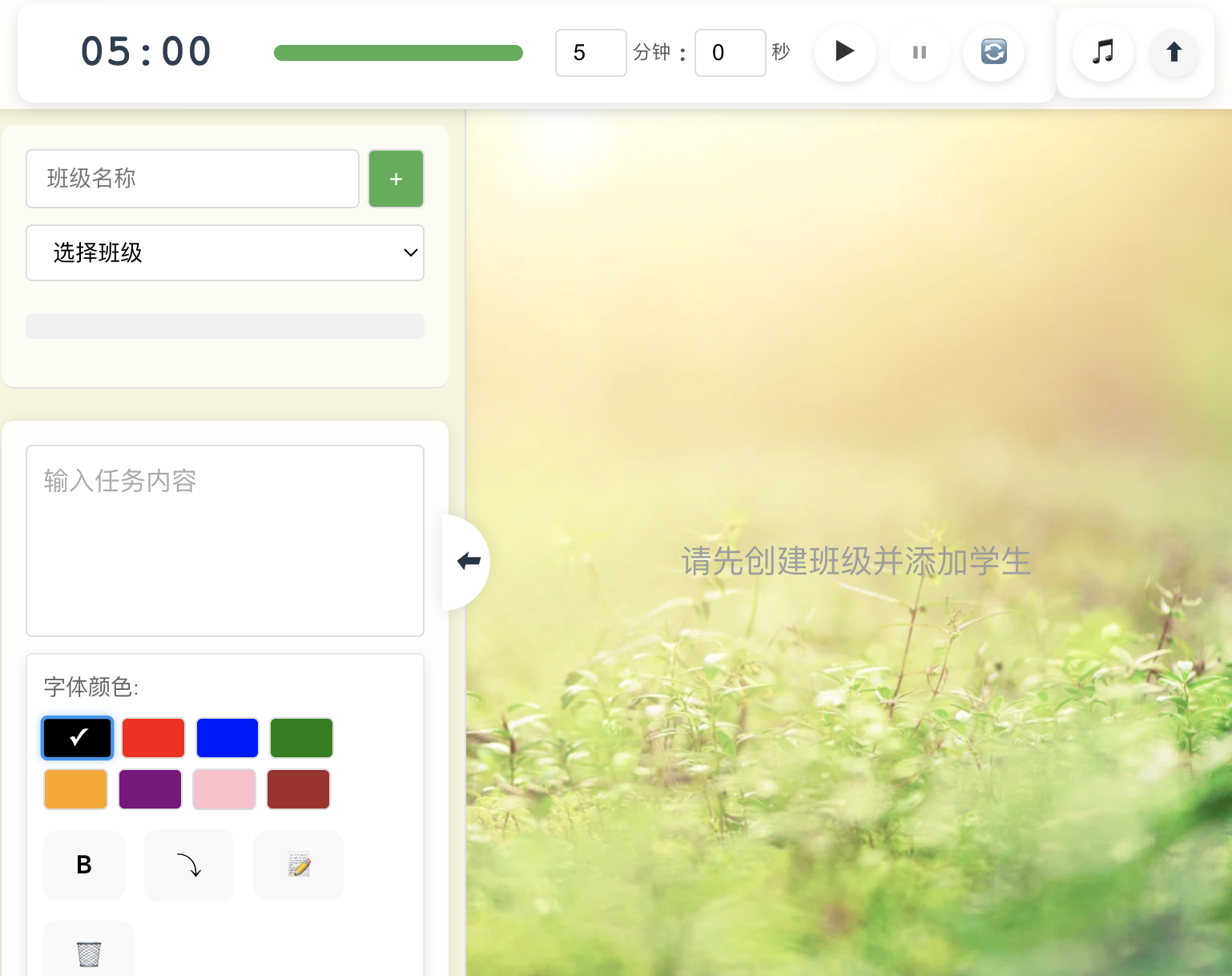Add a class with green plus button

pyautogui.click(x=396, y=178)
